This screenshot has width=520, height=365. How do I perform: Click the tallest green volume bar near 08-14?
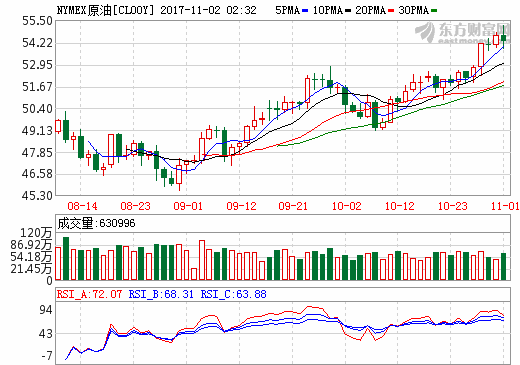click(x=66, y=258)
